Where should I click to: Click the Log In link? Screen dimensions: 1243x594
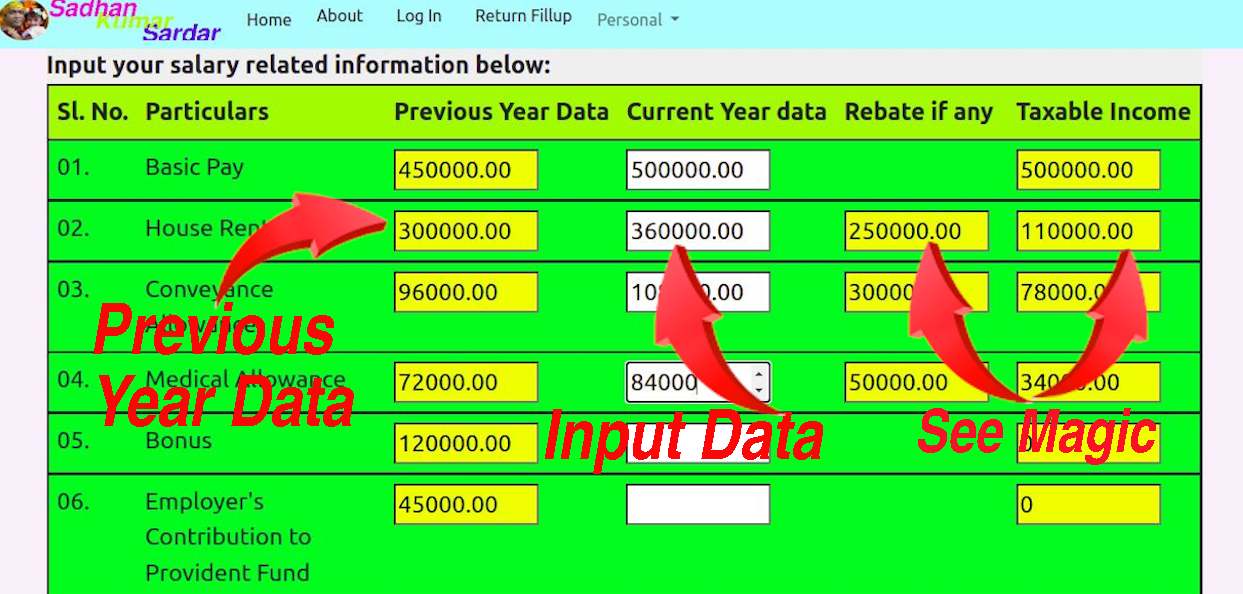(418, 16)
